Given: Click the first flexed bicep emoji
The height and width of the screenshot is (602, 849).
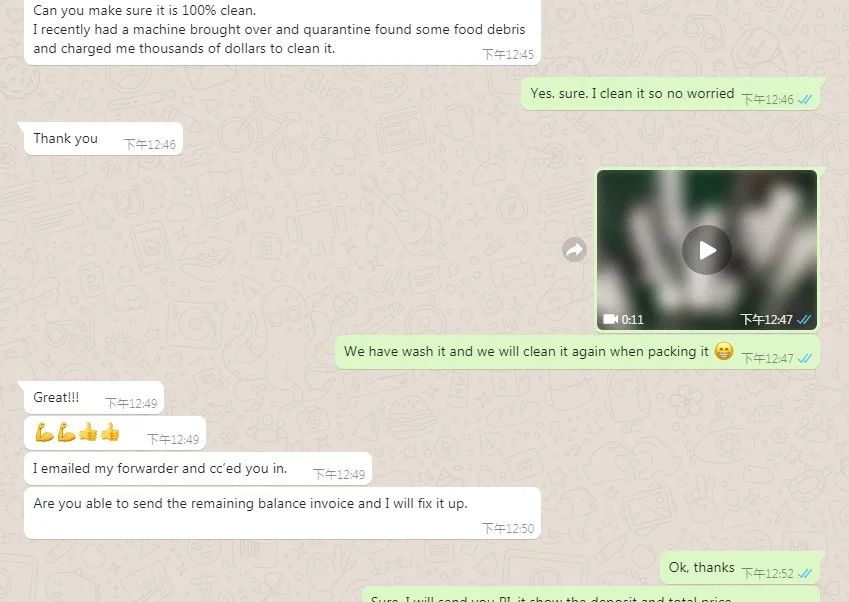Looking at the screenshot, I should 44,432.
